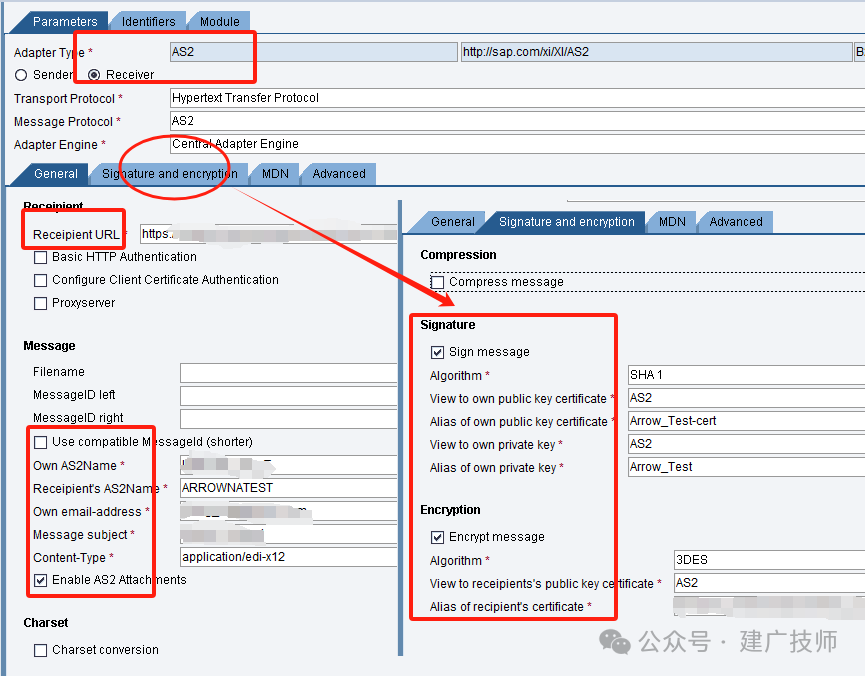This screenshot has height=676, width=865.
Task: Open the signature Algorithm SHA 1 dropdown
Action: click(746, 375)
